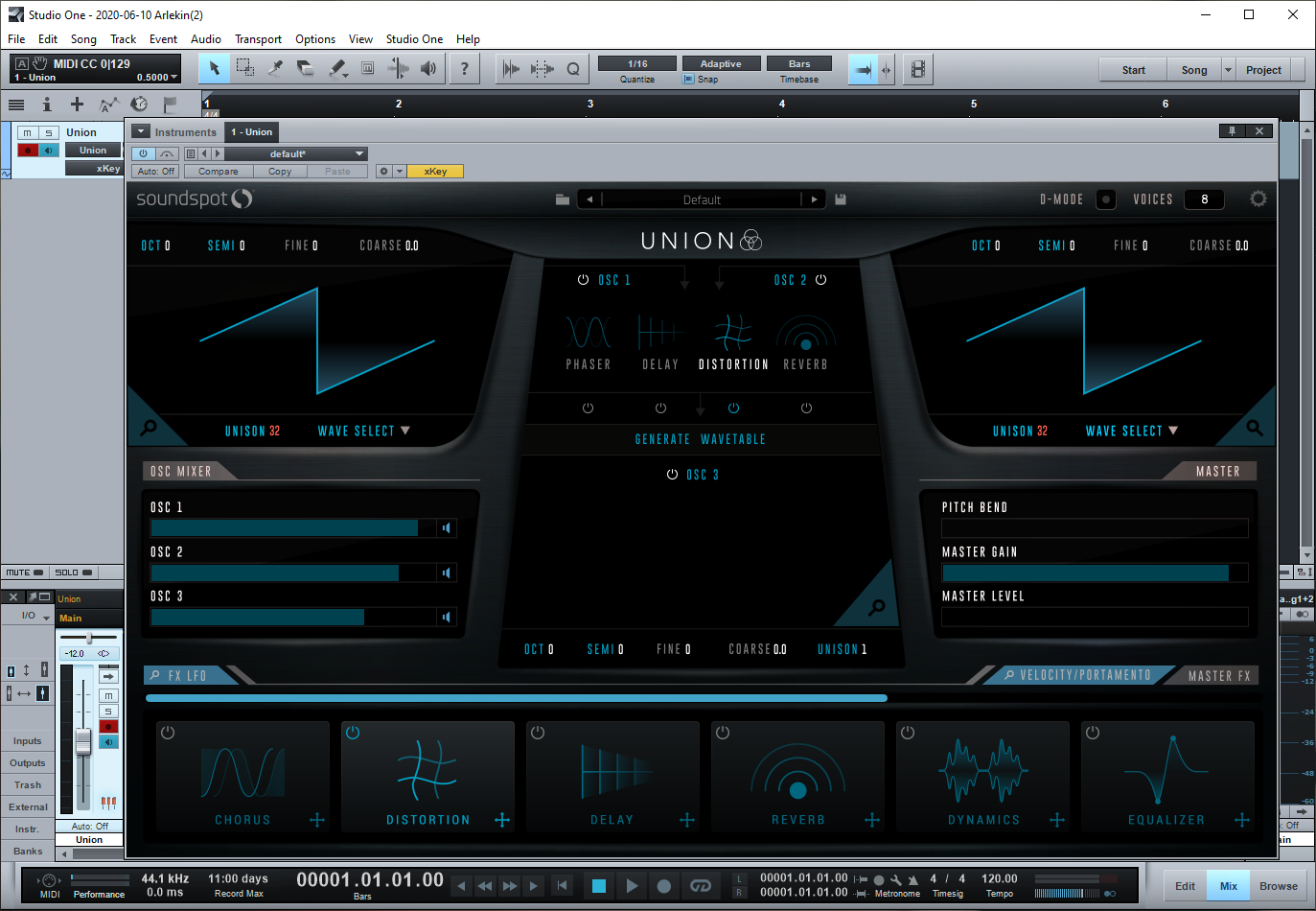Open OSC 2 Wave Select dropdown
Viewport: 1316px width, 911px height.
tap(1132, 432)
